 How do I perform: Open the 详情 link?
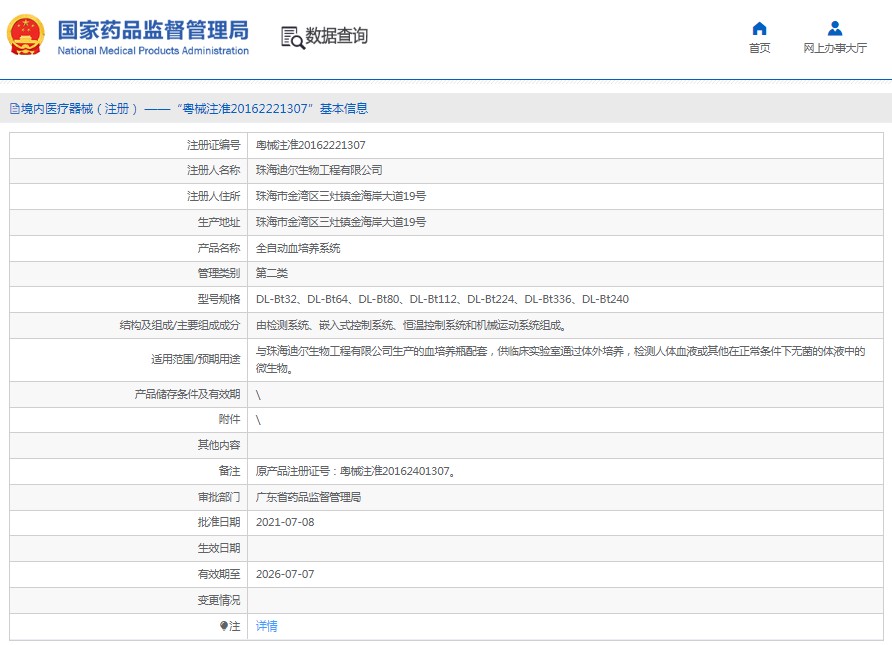point(267,626)
